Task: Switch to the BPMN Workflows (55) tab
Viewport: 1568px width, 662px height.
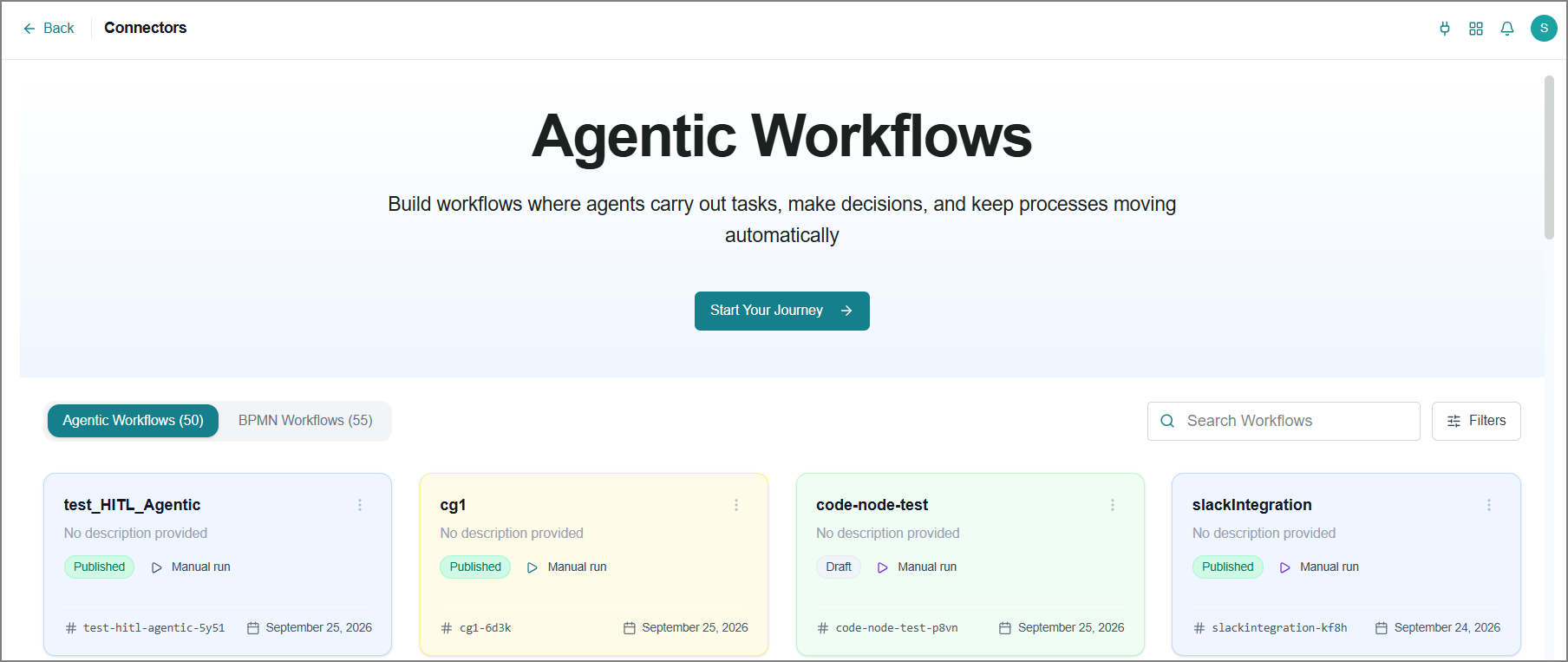Action: point(305,421)
